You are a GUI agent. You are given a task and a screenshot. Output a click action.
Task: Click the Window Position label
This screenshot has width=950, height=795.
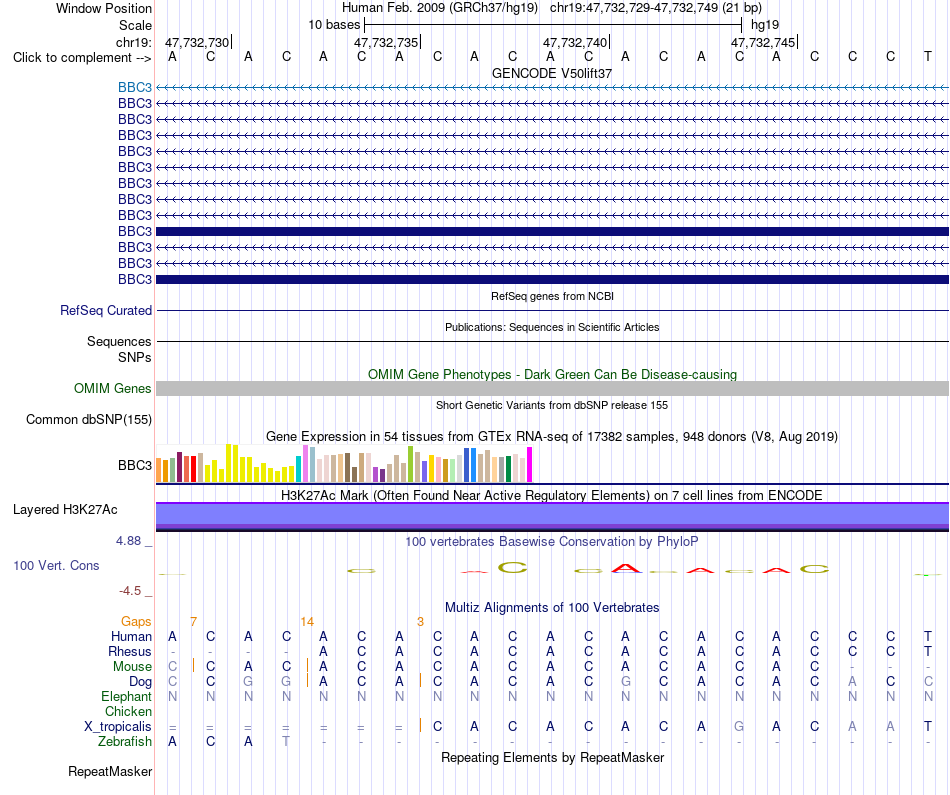pyautogui.click(x=104, y=8)
